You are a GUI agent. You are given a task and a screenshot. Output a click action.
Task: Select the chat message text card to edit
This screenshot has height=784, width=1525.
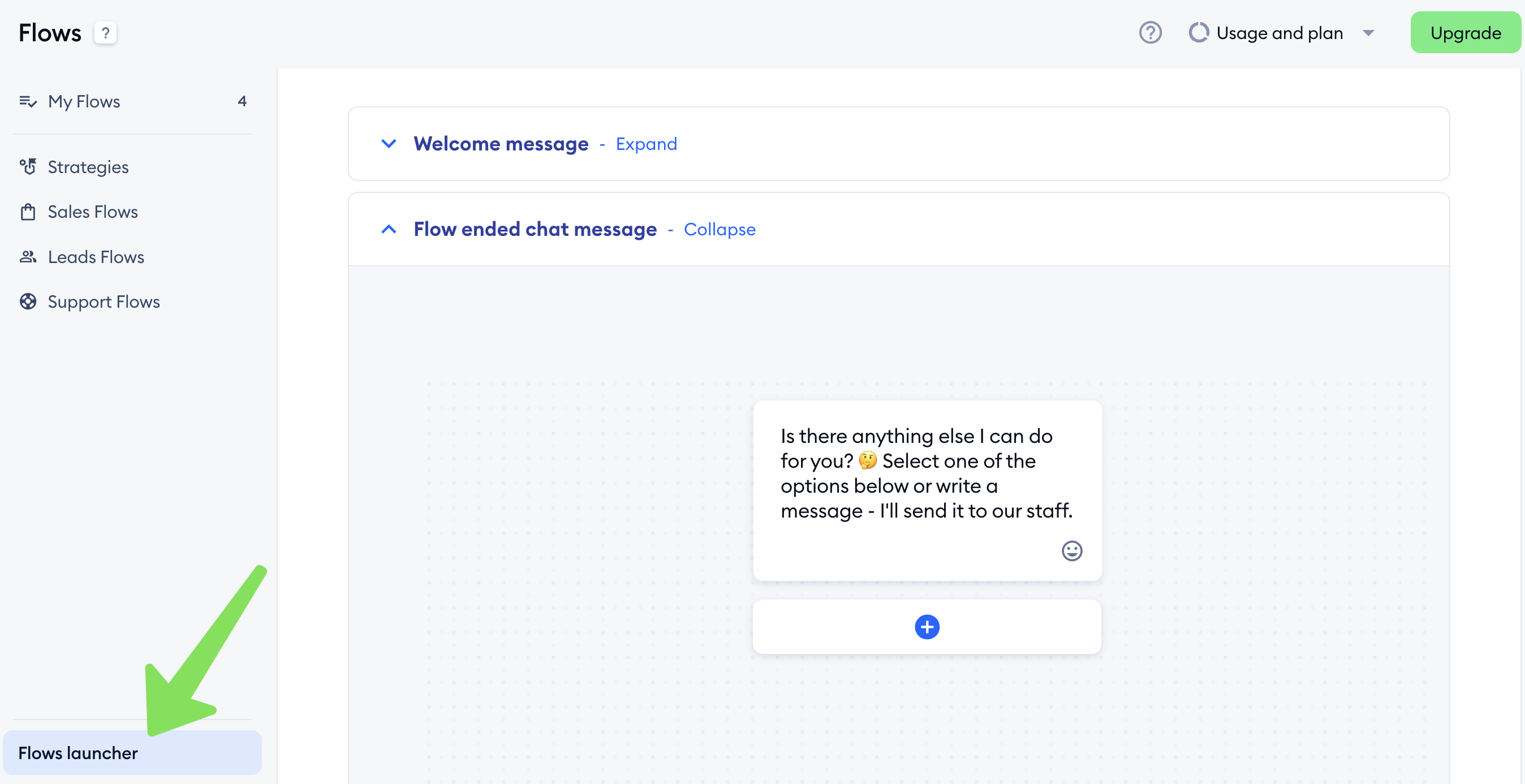pyautogui.click(x=927, y=473)
